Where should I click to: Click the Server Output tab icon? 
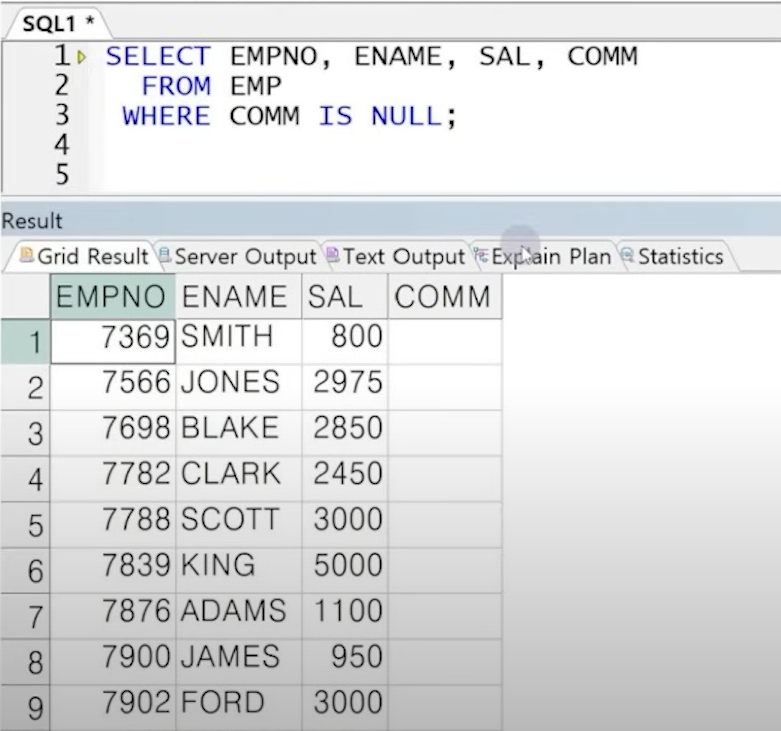click(164, 255)
